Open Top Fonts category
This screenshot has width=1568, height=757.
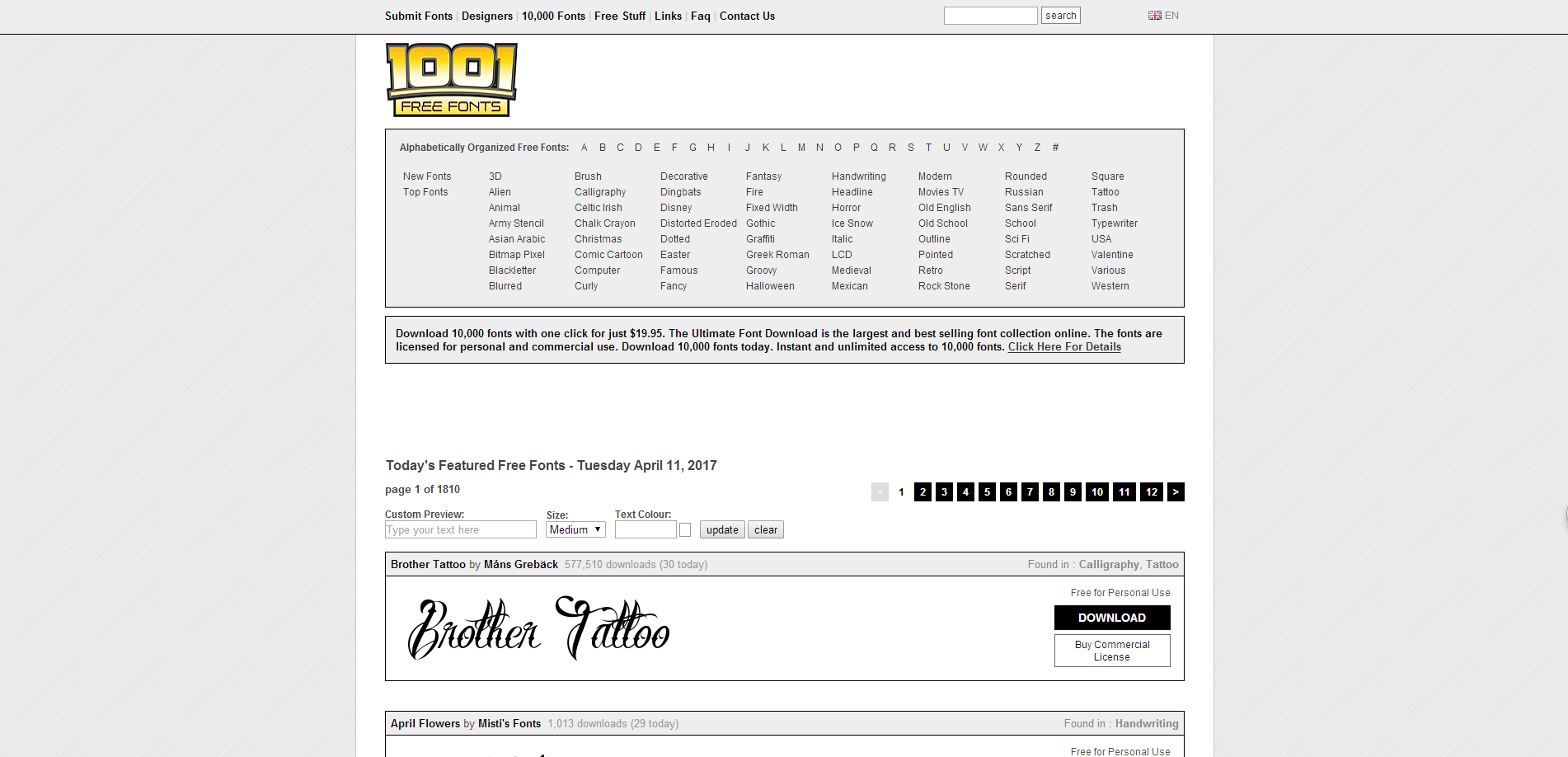pyautogui.click(x=425, y=192)
